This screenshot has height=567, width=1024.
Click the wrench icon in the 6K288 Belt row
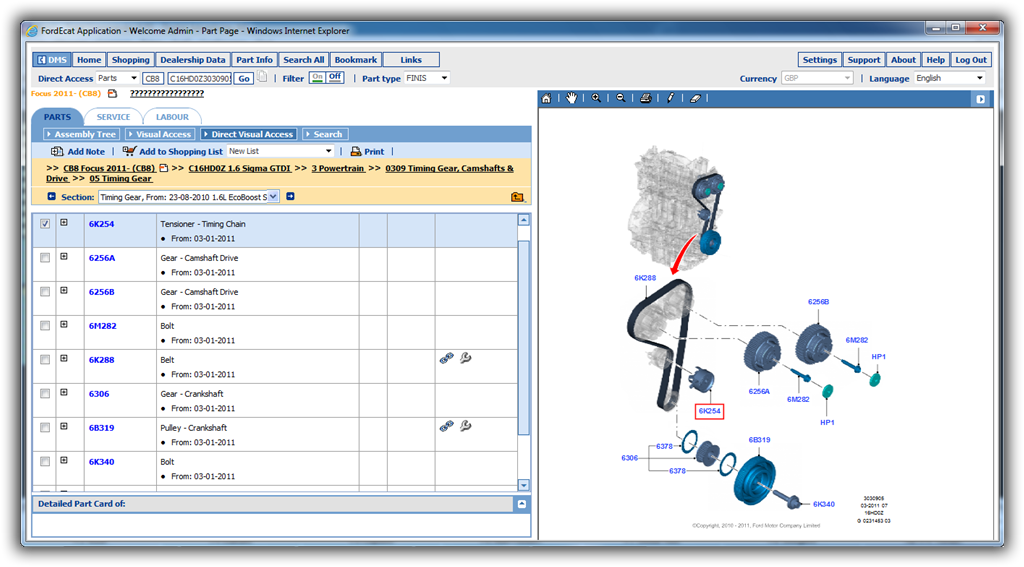coord(466,358)
